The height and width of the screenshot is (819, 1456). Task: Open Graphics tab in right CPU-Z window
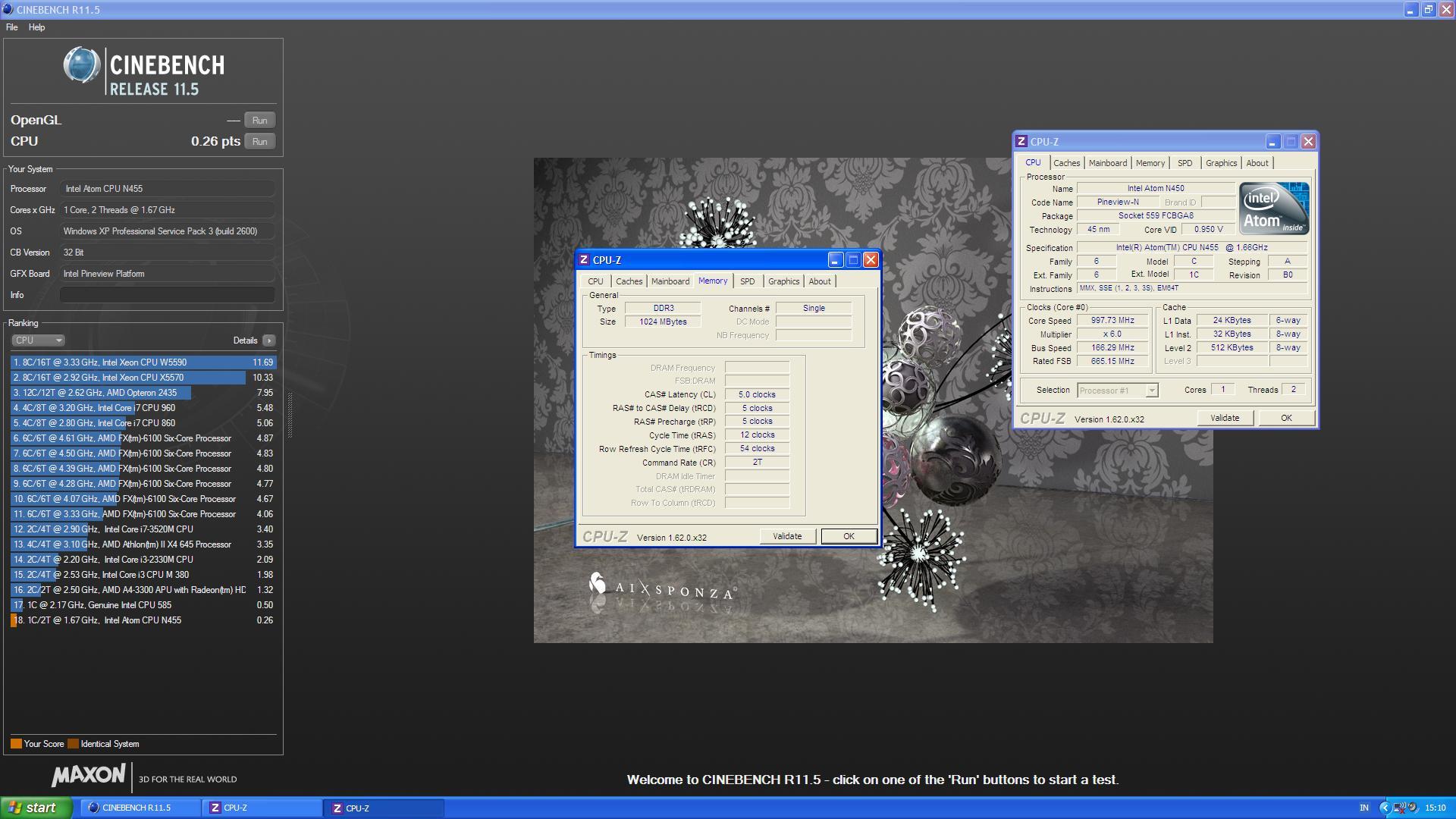(x=1221, y=163)
